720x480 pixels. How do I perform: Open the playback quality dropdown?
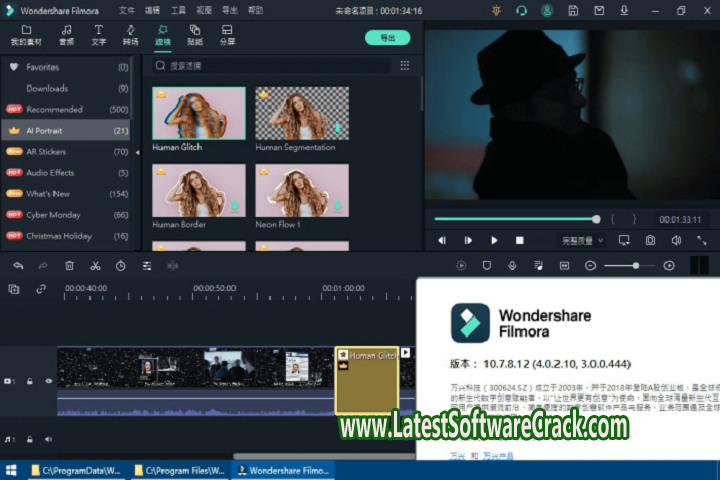(x=582, y=240)
